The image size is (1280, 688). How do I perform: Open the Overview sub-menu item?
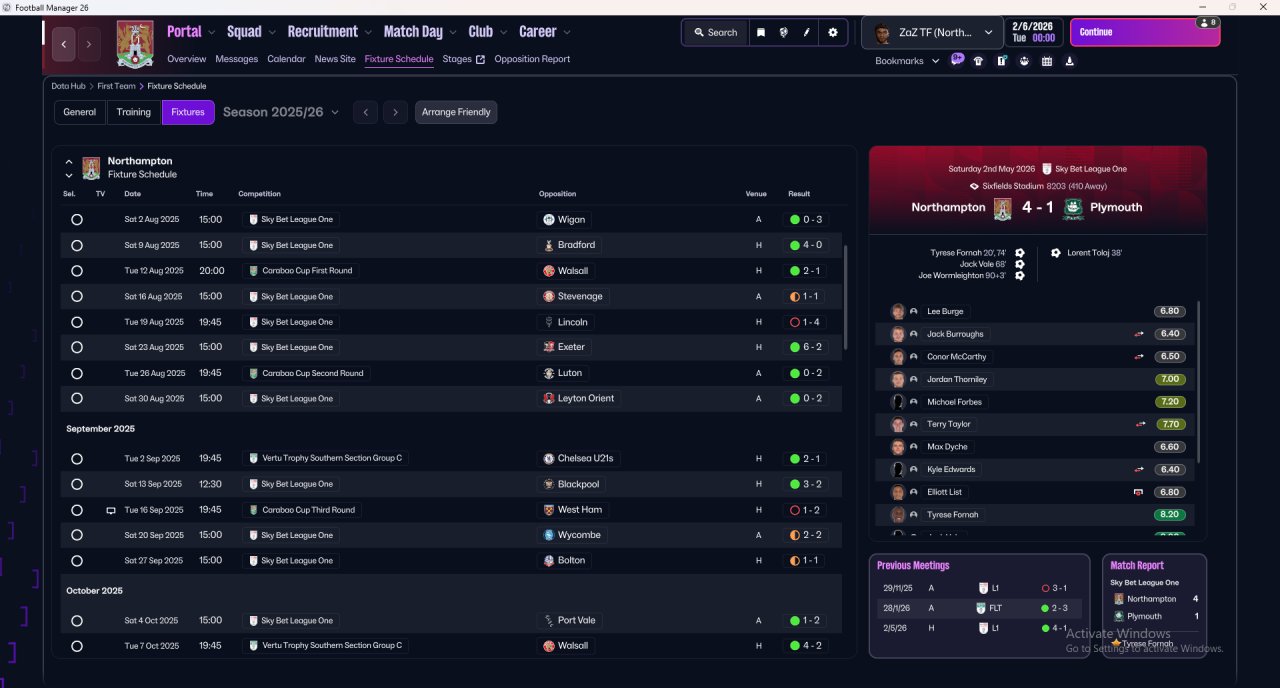tap(187, 59)
